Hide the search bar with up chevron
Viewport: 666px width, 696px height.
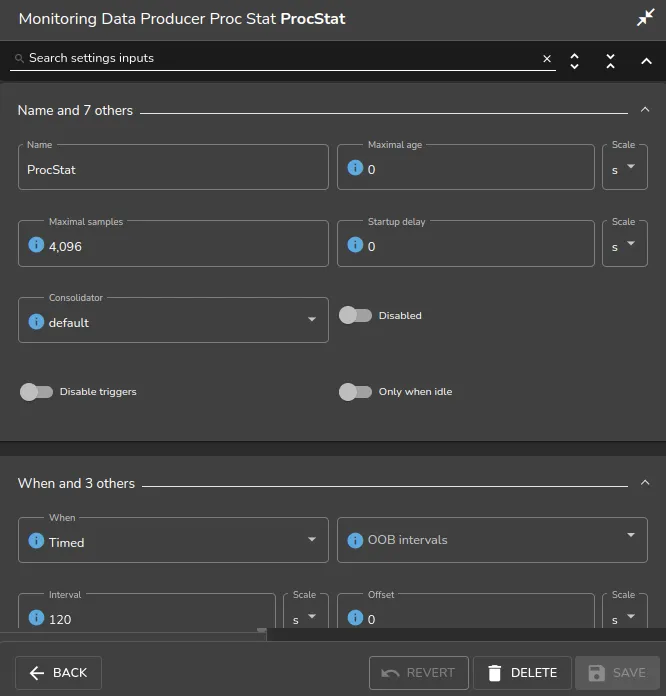point(646,61)
